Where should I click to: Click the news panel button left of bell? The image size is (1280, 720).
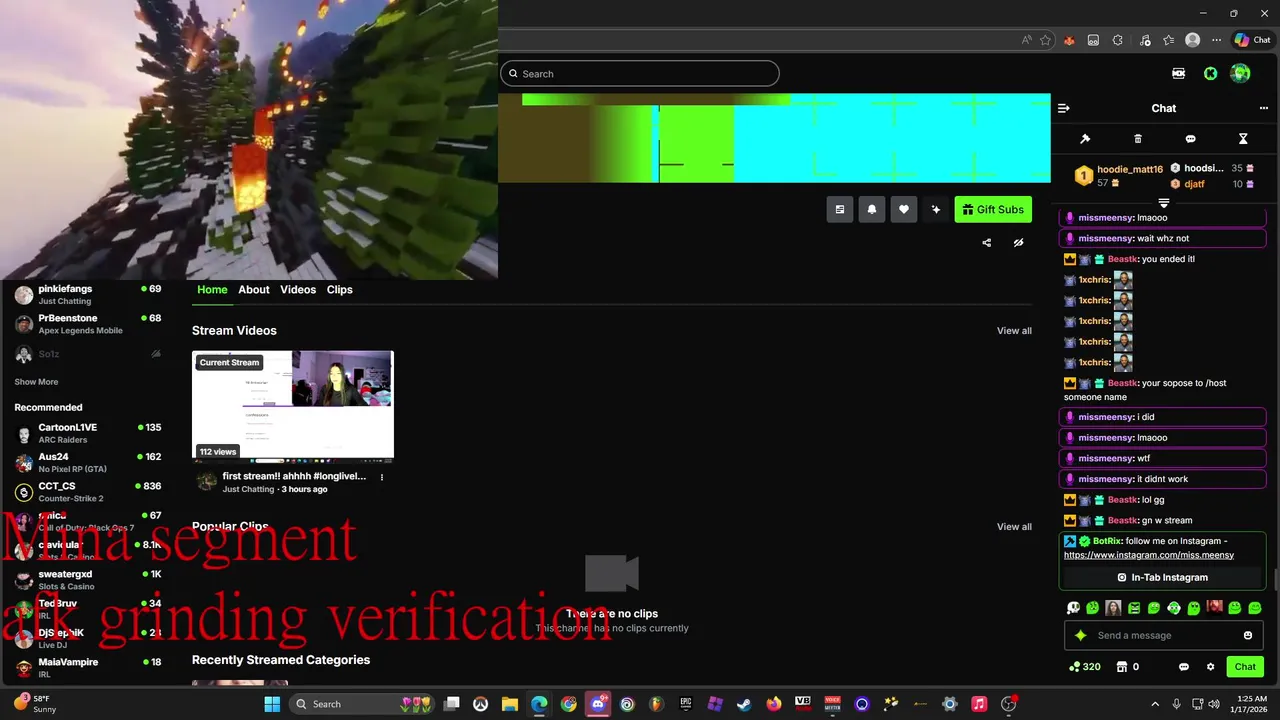pos(840,209)
